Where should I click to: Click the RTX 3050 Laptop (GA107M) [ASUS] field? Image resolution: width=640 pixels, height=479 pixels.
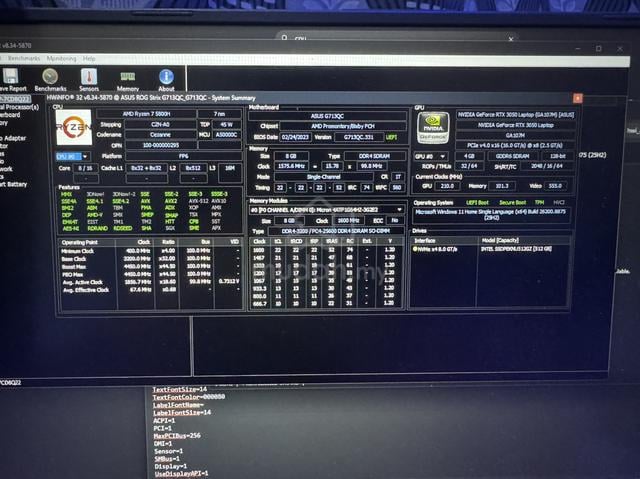tap(516, 115)
